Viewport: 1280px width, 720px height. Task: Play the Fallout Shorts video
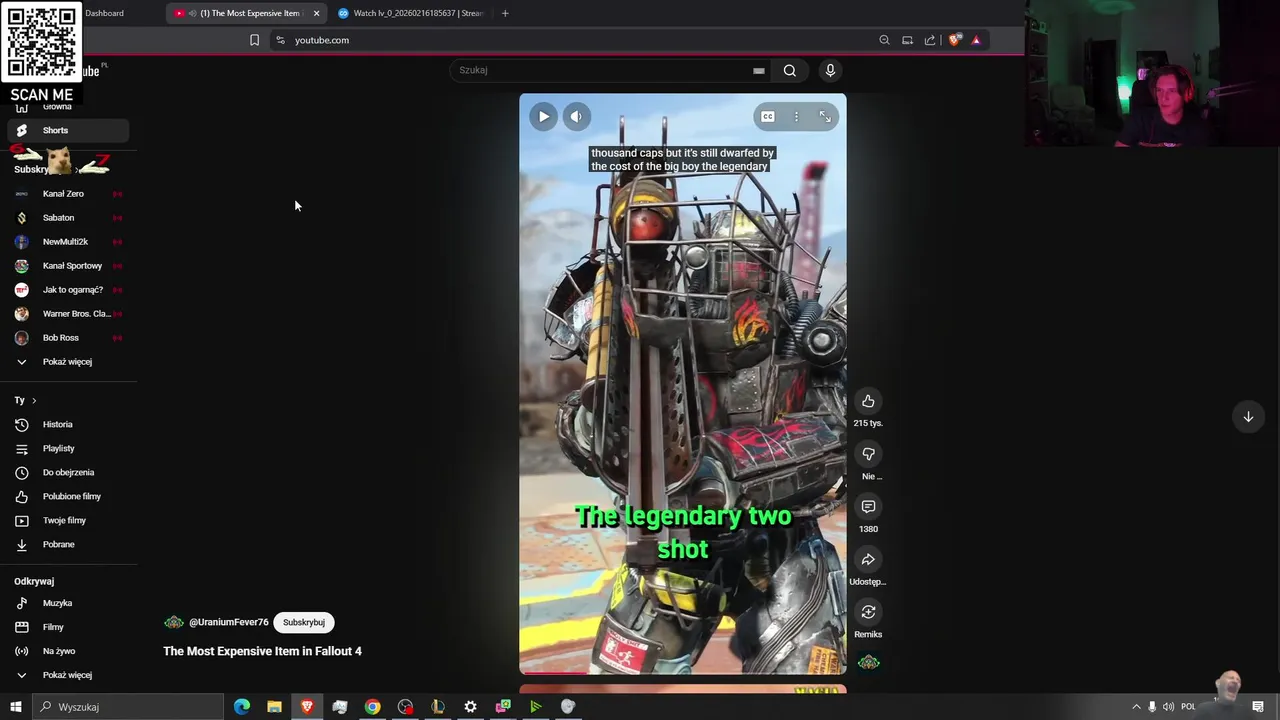click(x=543, y=117)
